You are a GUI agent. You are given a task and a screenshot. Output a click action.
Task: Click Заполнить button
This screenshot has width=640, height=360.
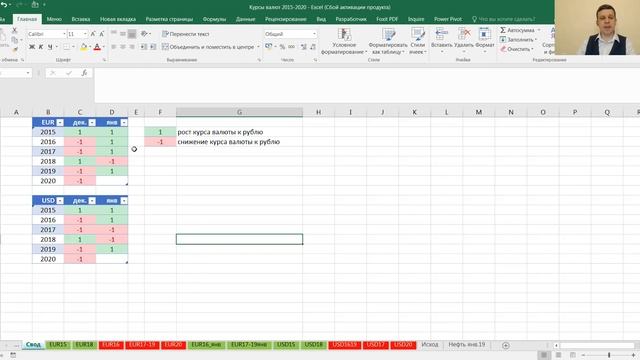pyautogui.click(x=518, y=40)
